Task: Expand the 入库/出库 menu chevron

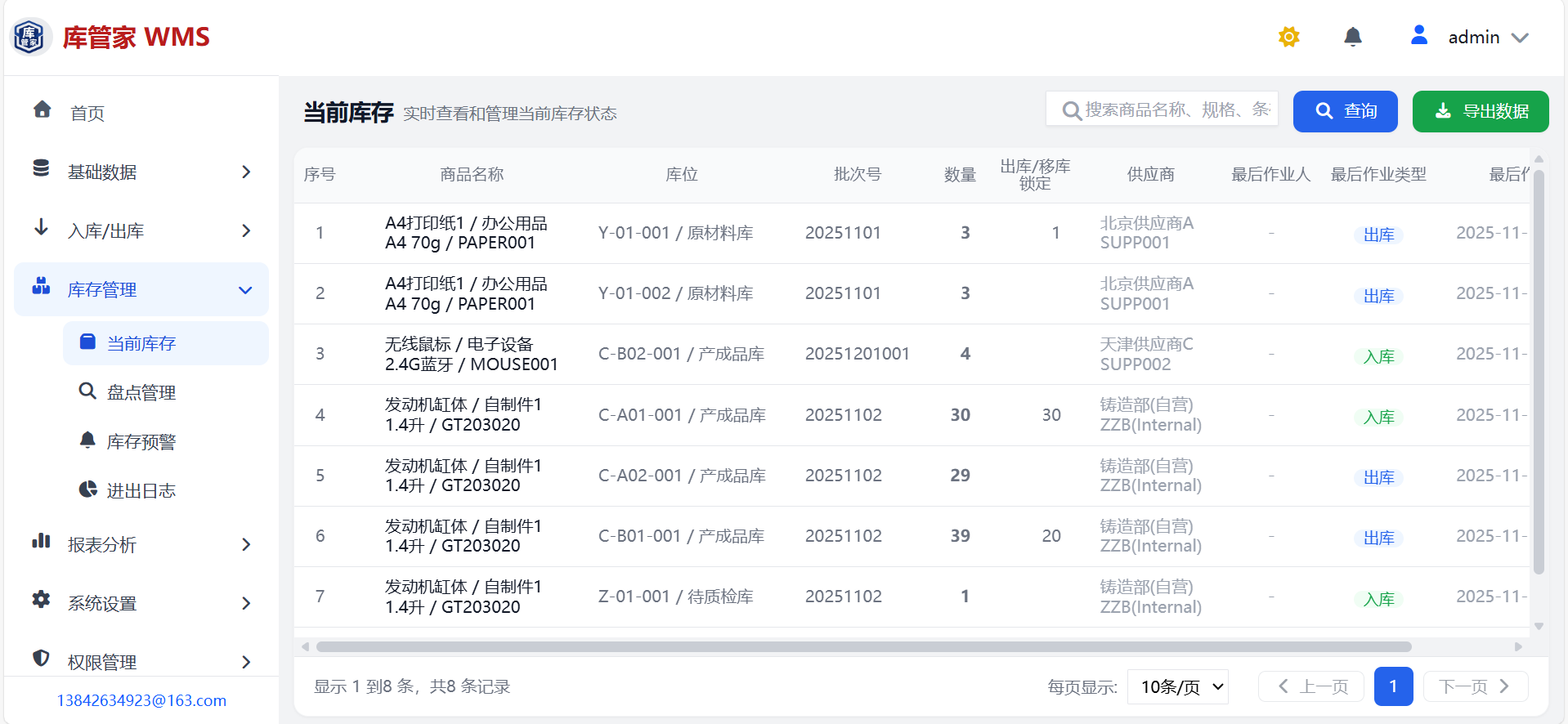Action: 246,230
